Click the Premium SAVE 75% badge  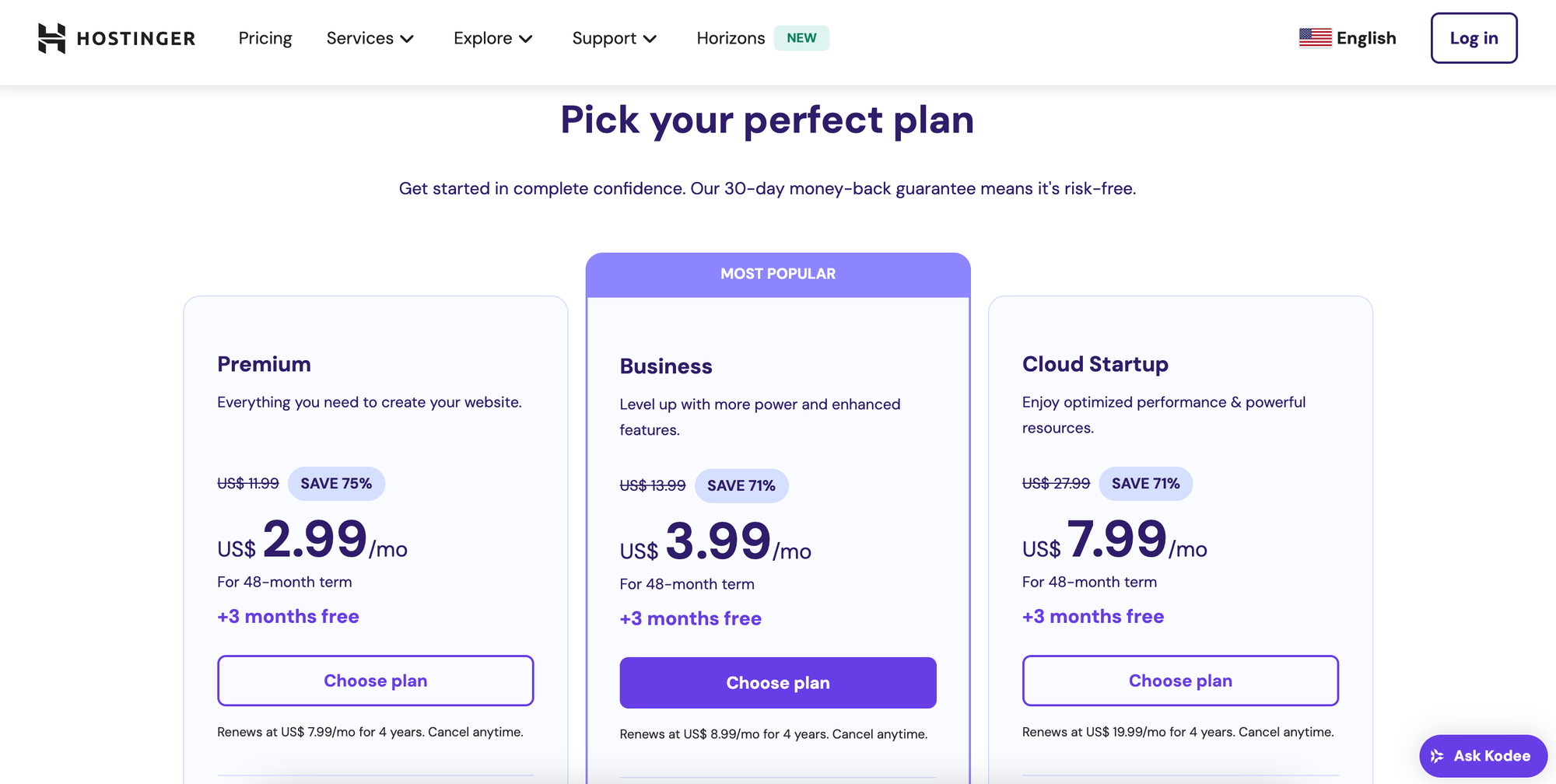click(336, 484)
